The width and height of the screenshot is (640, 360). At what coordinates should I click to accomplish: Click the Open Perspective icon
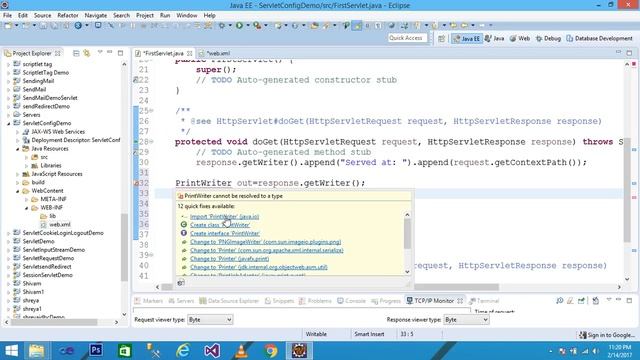pyautogui.click(x=441, y=38)
